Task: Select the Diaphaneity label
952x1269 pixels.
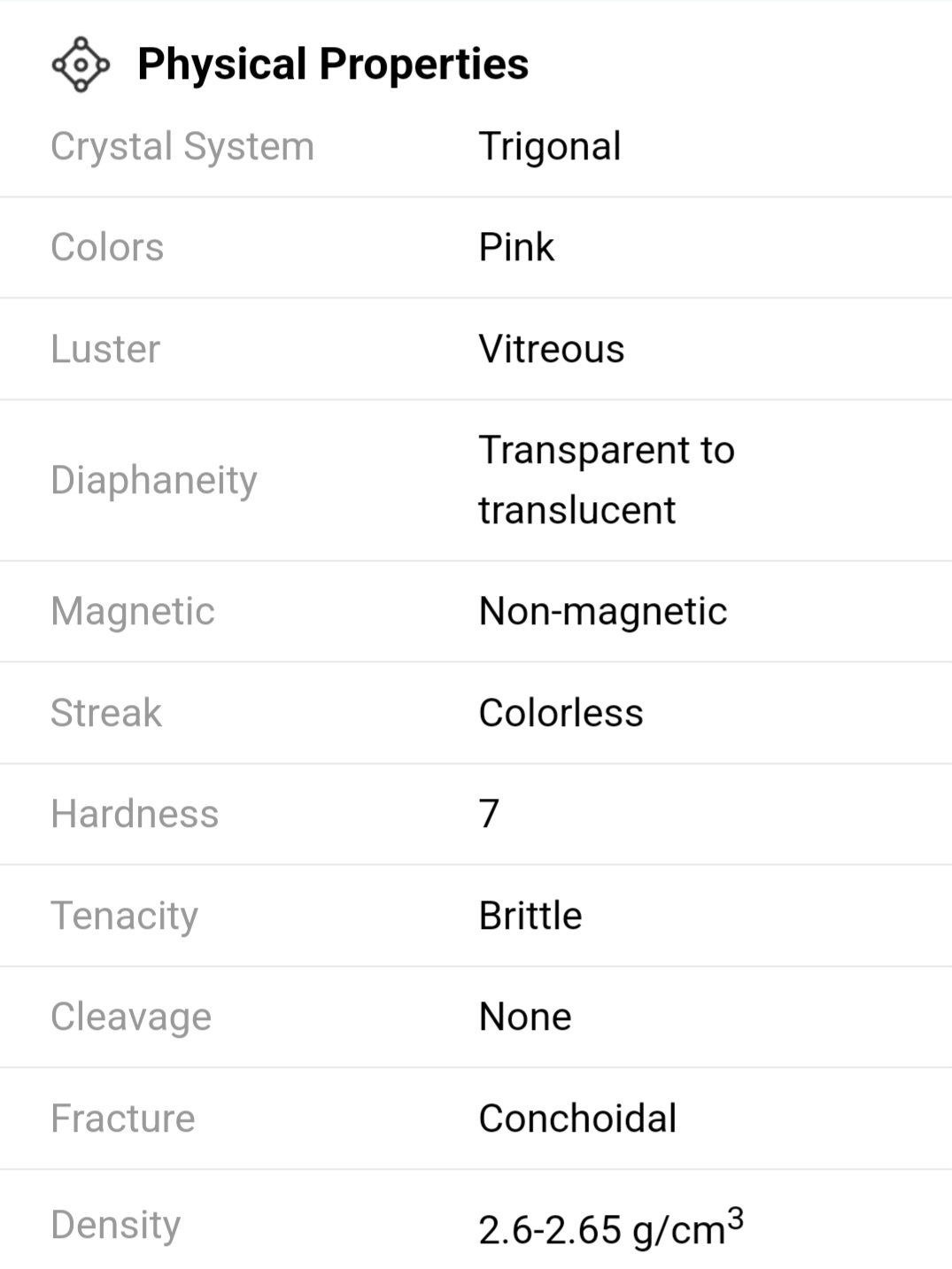Action: tap(154, 481)
